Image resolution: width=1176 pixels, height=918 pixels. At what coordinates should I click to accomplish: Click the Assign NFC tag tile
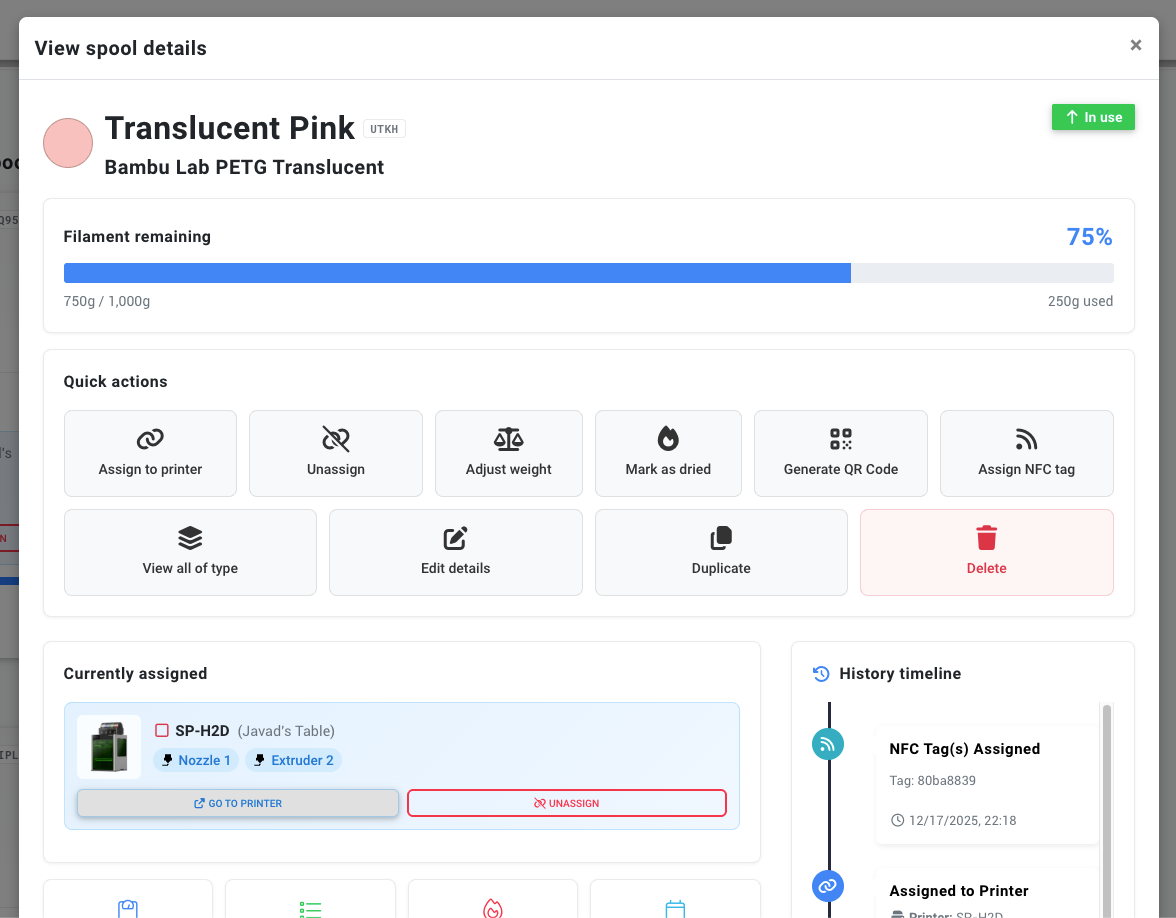click(x=1026, y=453)
